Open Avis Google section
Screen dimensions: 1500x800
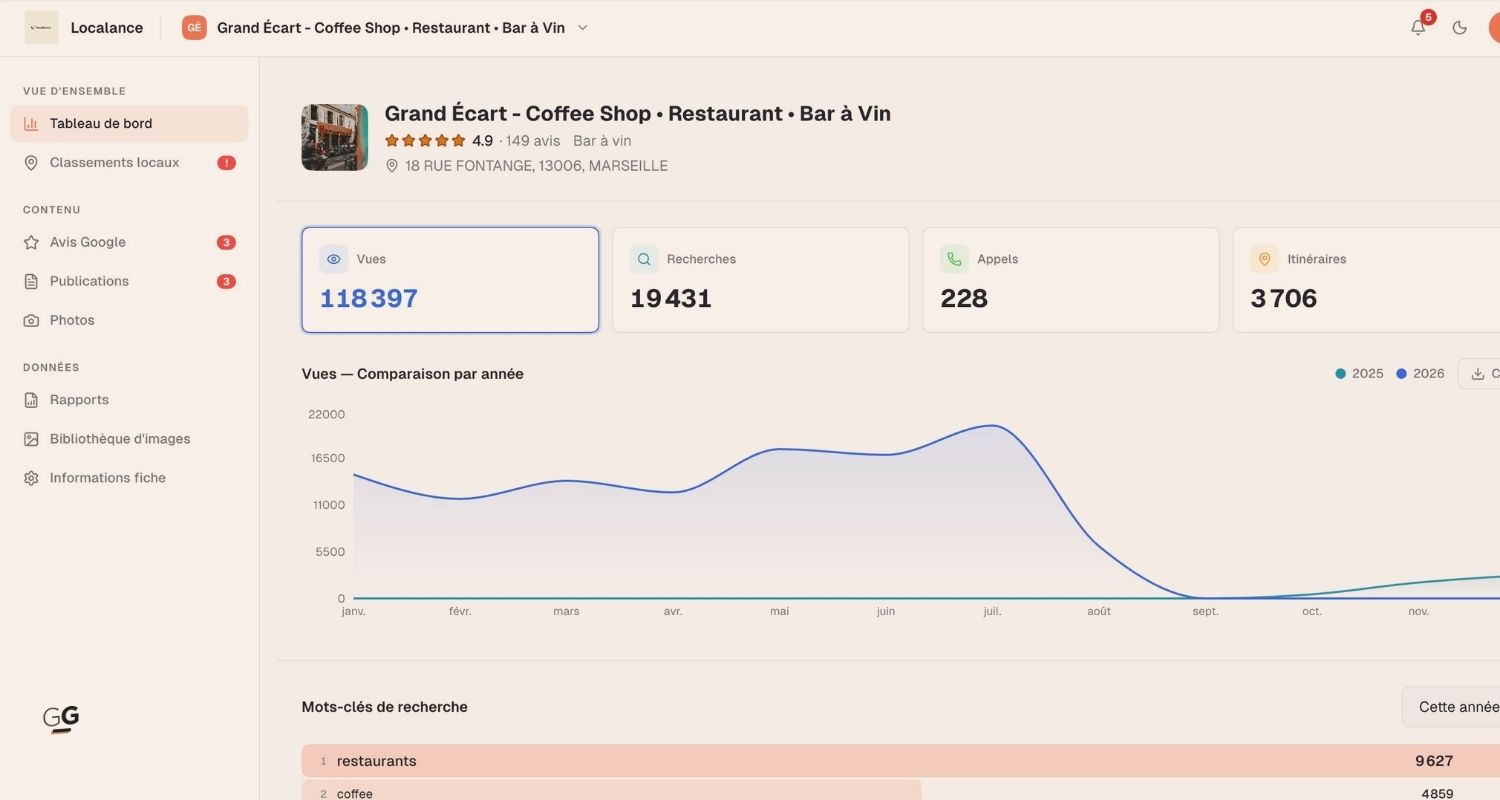[x=129, y=242]
